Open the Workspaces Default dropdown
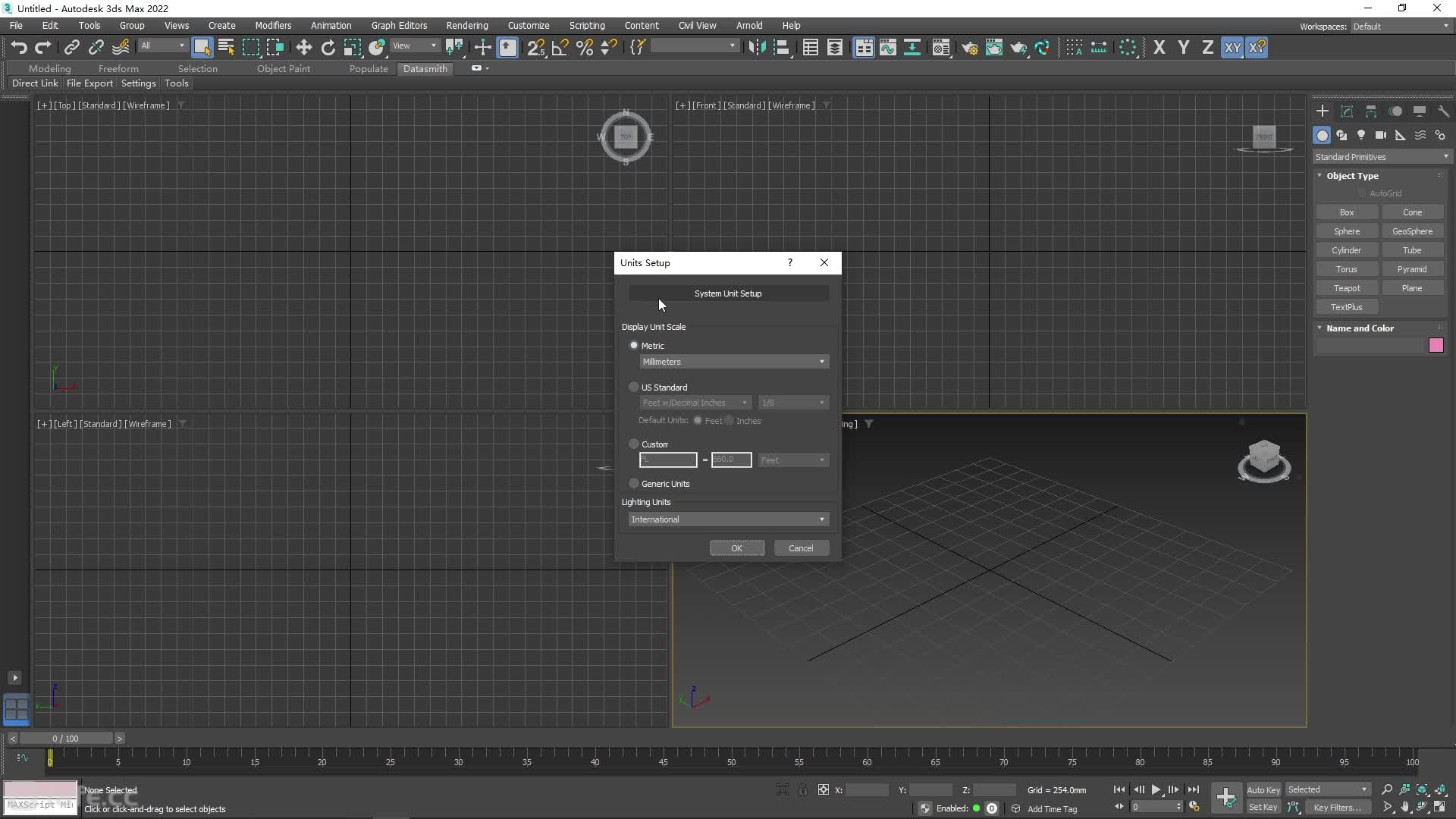1456x819 pixels. pos(1401,27)
